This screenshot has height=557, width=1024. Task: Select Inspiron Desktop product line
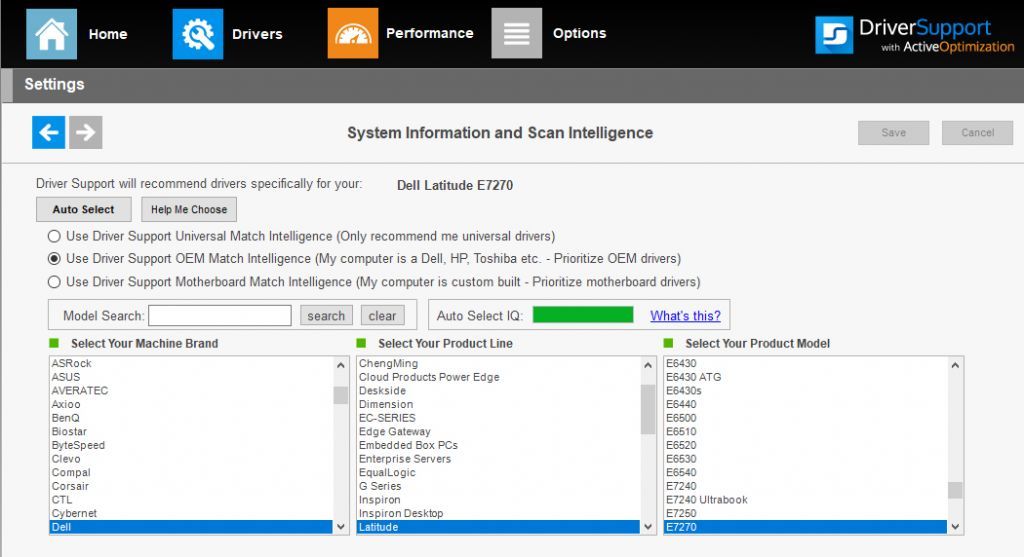(x=498, y=513)
